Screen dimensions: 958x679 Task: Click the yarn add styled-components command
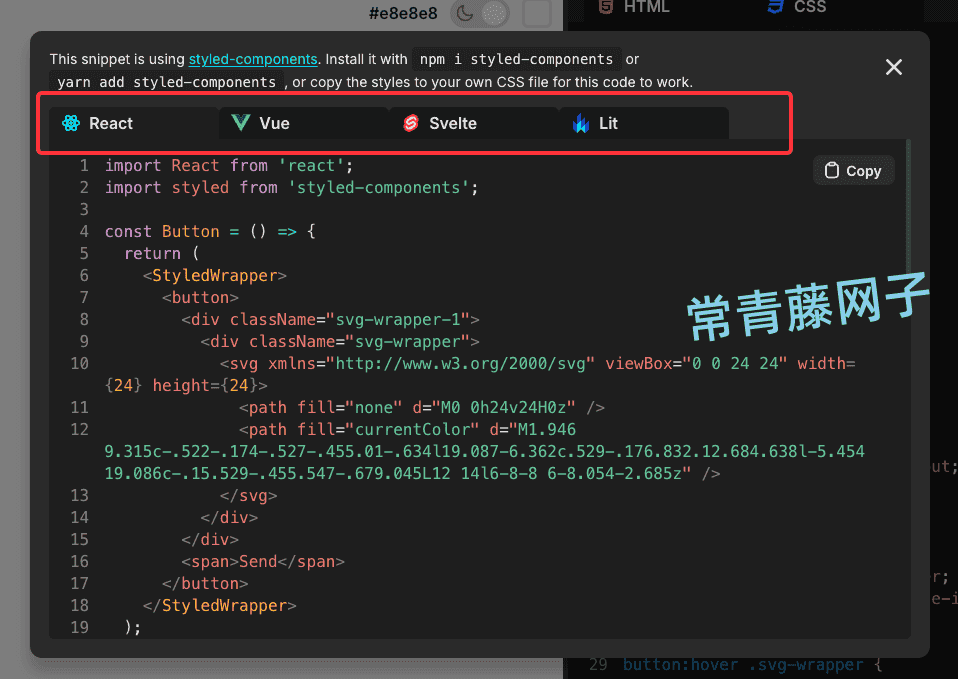[x=166, y=82]
